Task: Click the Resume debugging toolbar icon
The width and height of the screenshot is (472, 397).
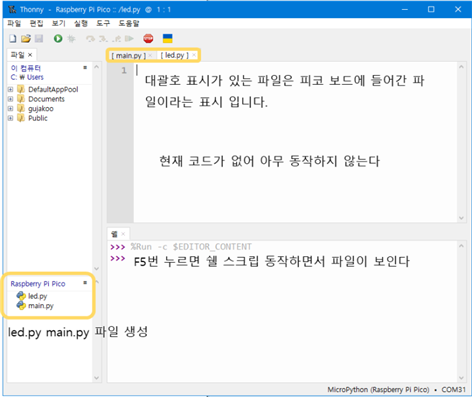Action: pyautogui.click(x=129, y=39)
